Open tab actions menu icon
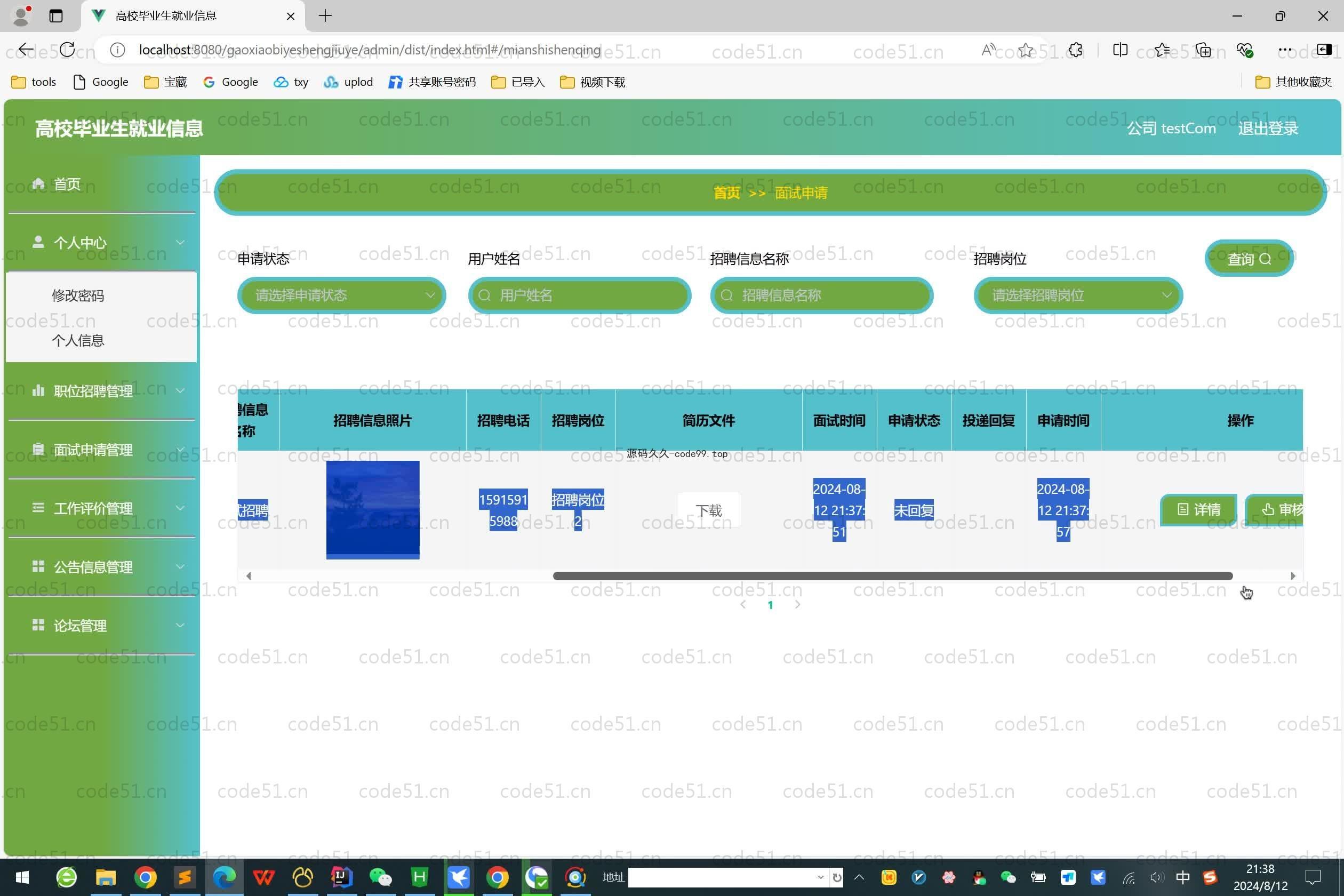The image size is (1344, 896). pos(55,16)
